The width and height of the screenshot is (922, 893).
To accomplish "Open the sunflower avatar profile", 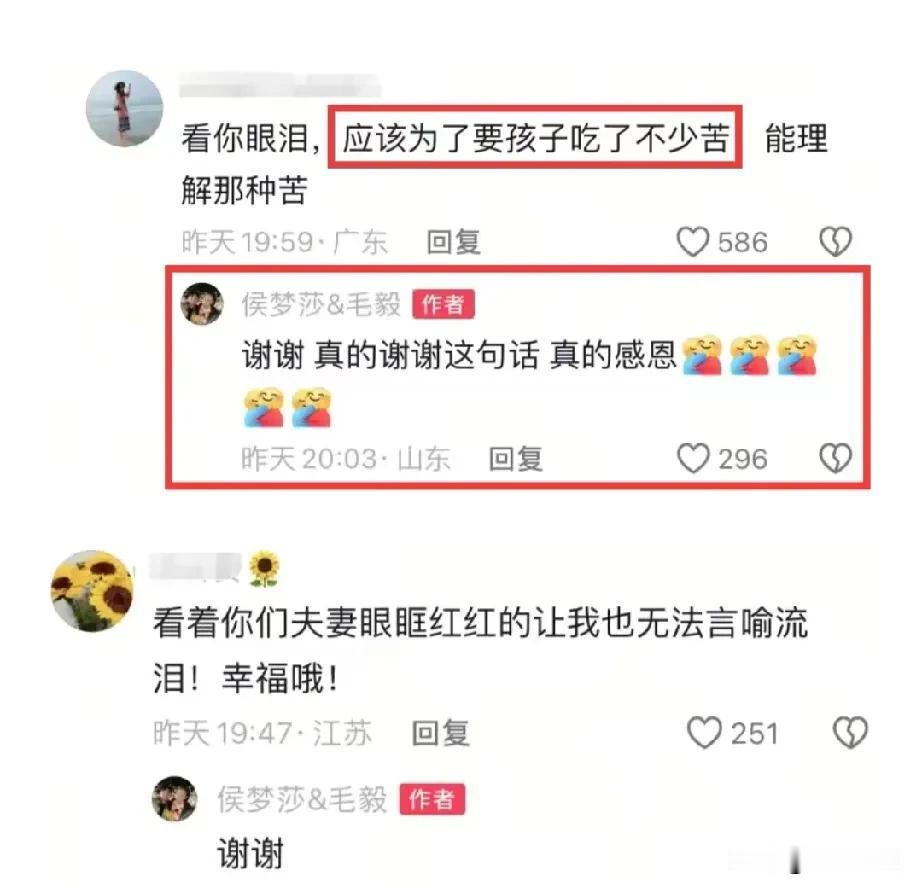I will coord(92,591).
